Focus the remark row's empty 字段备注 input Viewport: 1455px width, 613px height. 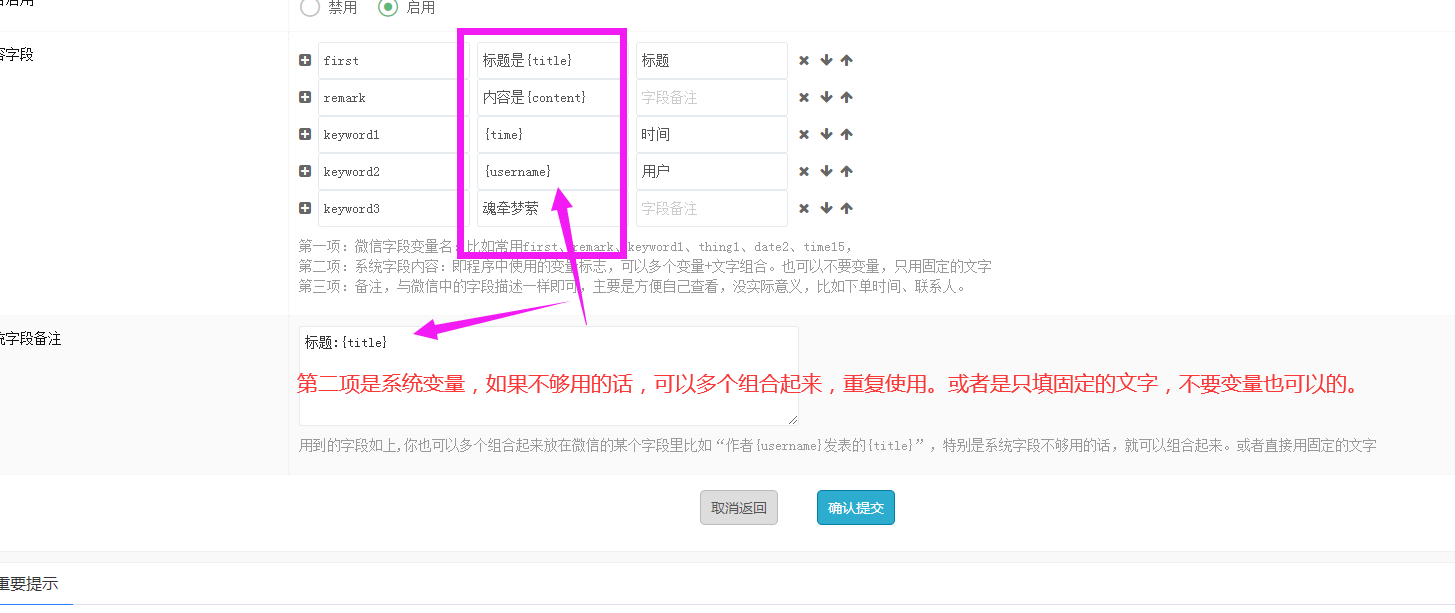[711, 98]
